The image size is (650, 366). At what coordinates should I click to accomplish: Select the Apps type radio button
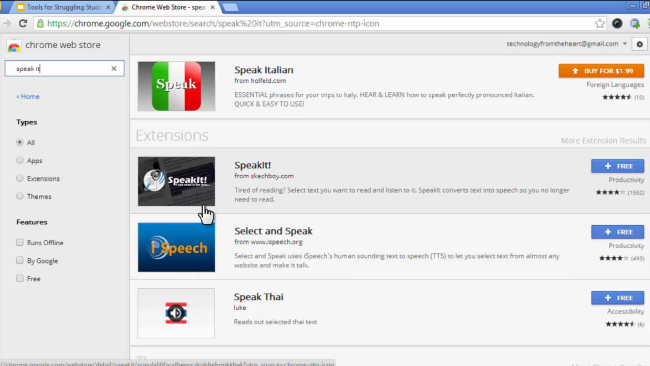coord(19,160)
